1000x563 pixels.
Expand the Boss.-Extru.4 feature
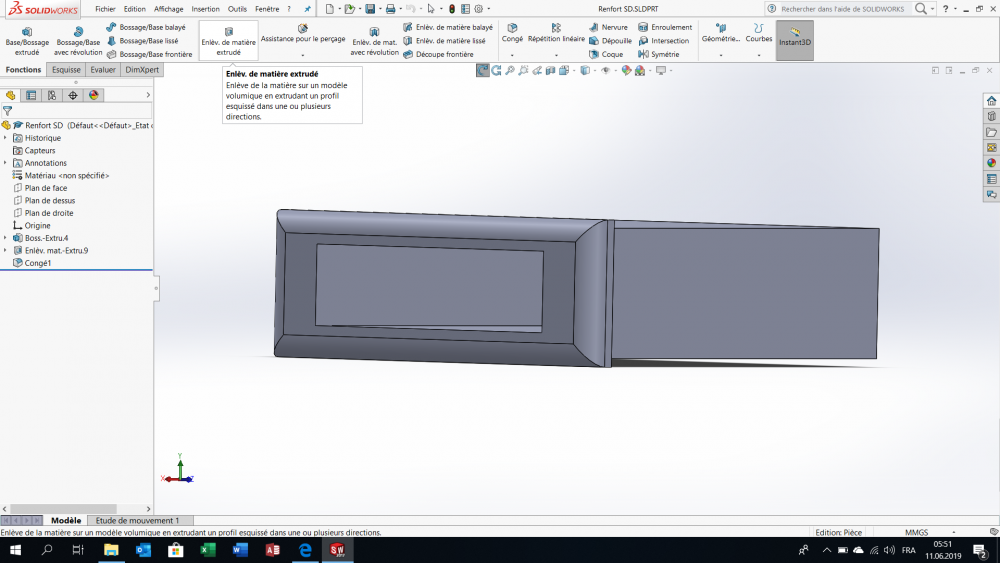pos(5,238)
